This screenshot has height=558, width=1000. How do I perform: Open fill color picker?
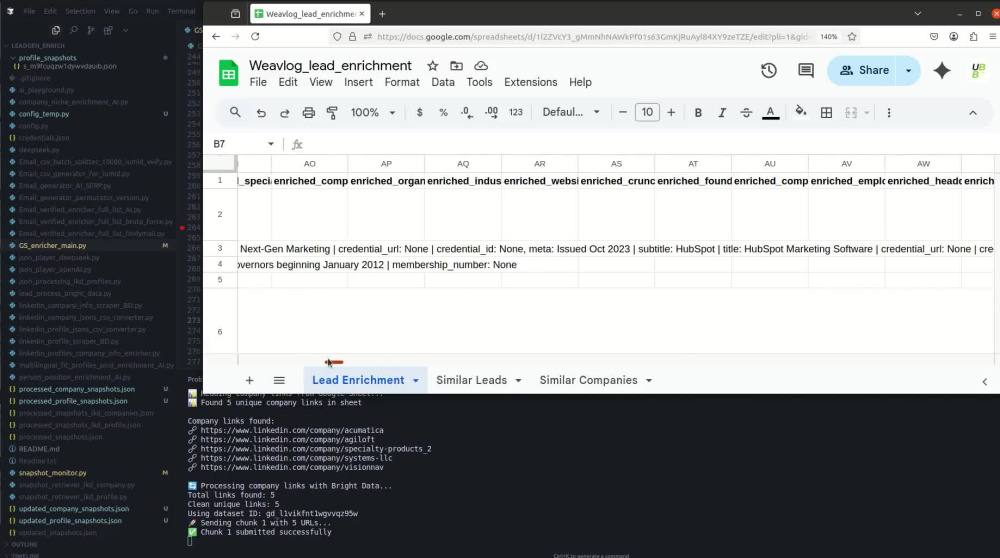(x=800, y=112)
